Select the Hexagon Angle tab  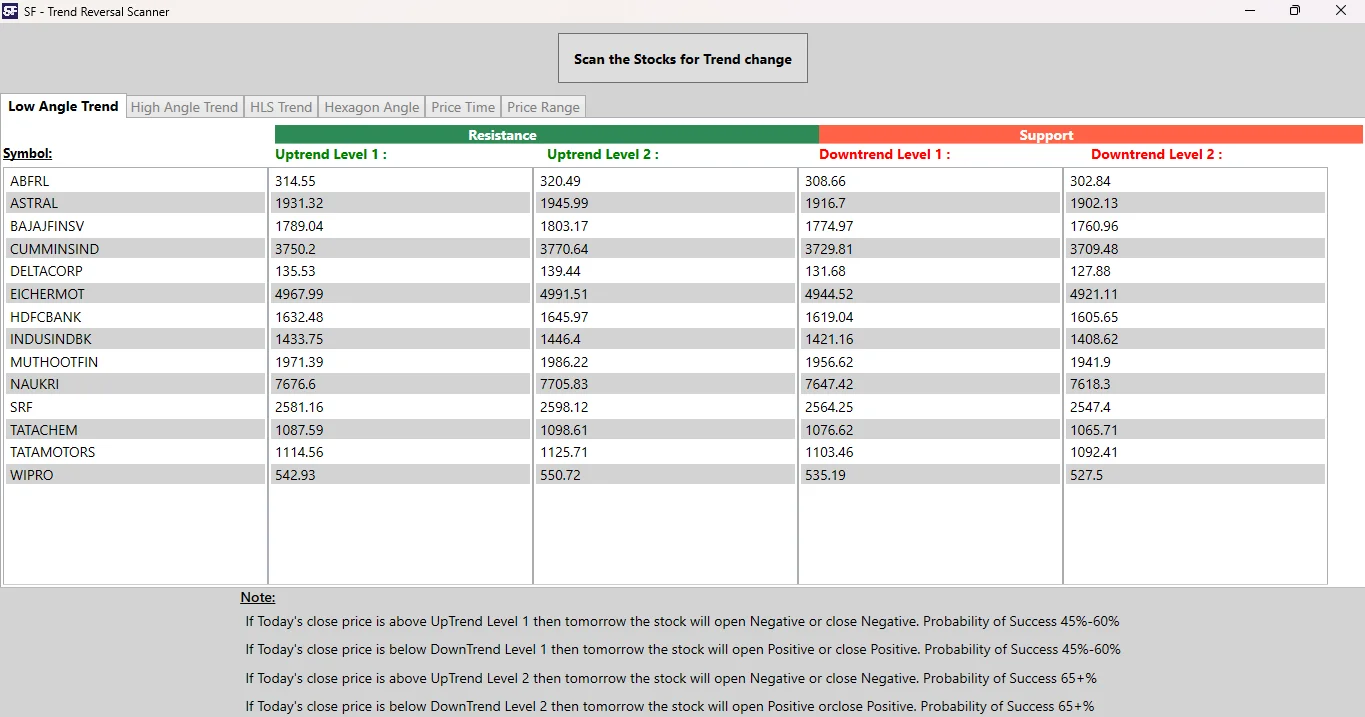point(371,106)
